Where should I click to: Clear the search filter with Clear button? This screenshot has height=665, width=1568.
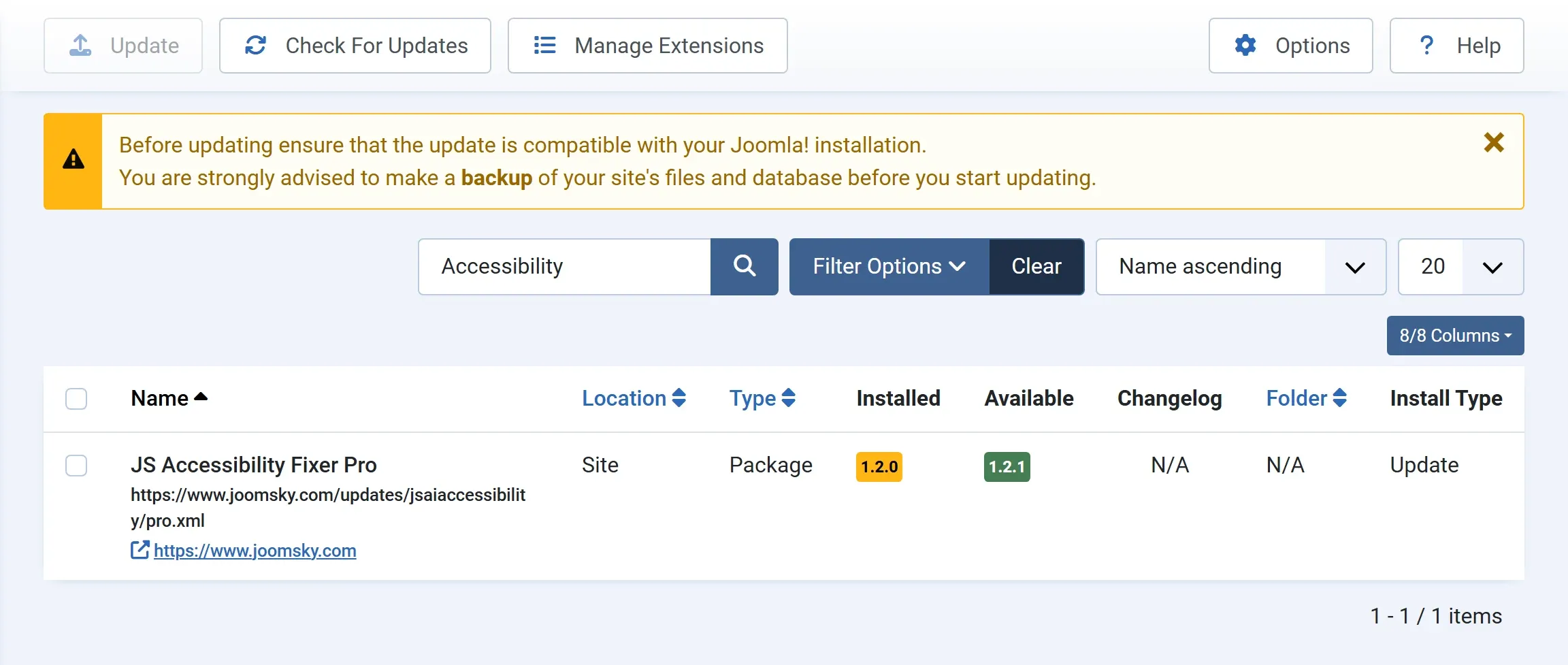click(x=1036, y=266)
